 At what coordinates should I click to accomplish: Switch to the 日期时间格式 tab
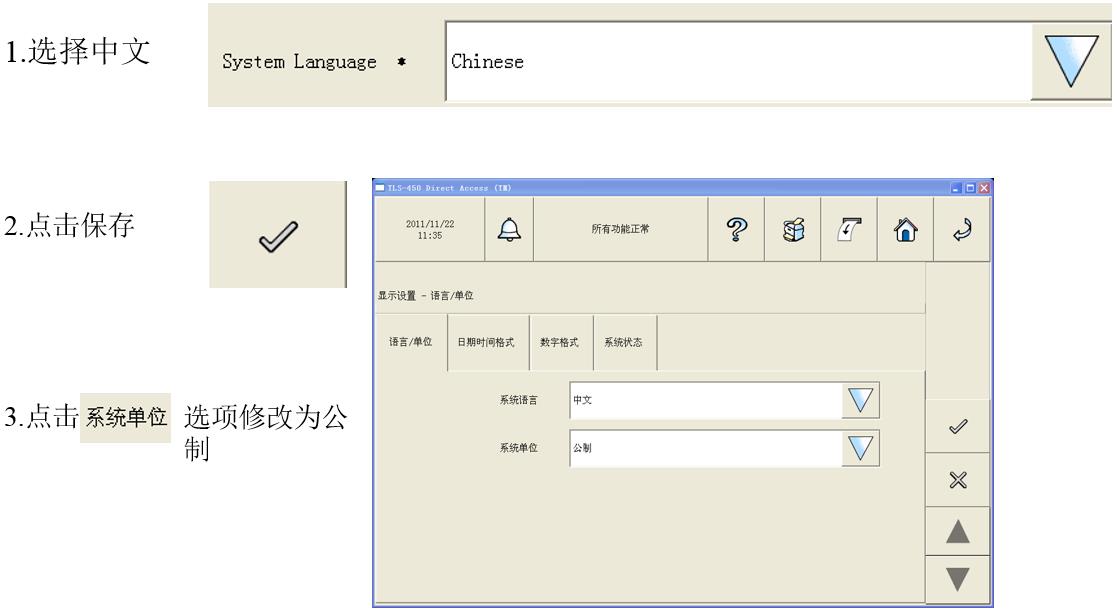[x=486, y=342]
